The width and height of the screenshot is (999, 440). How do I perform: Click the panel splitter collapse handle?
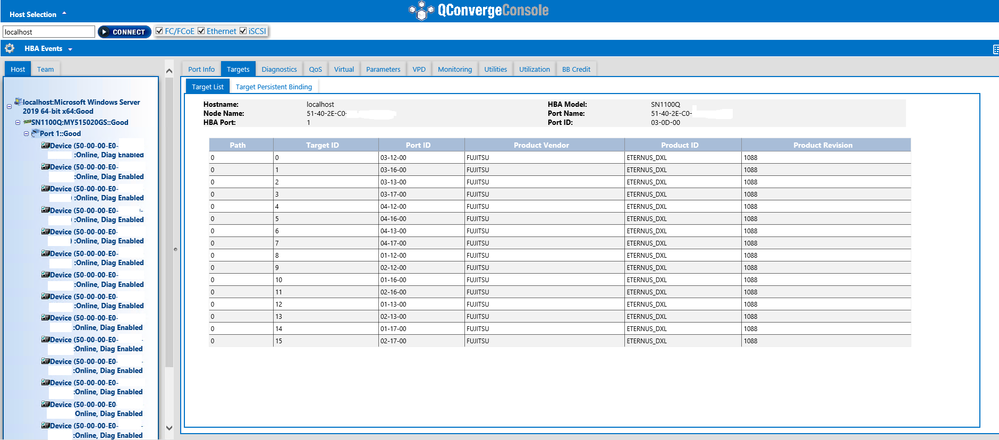point(175,250)
